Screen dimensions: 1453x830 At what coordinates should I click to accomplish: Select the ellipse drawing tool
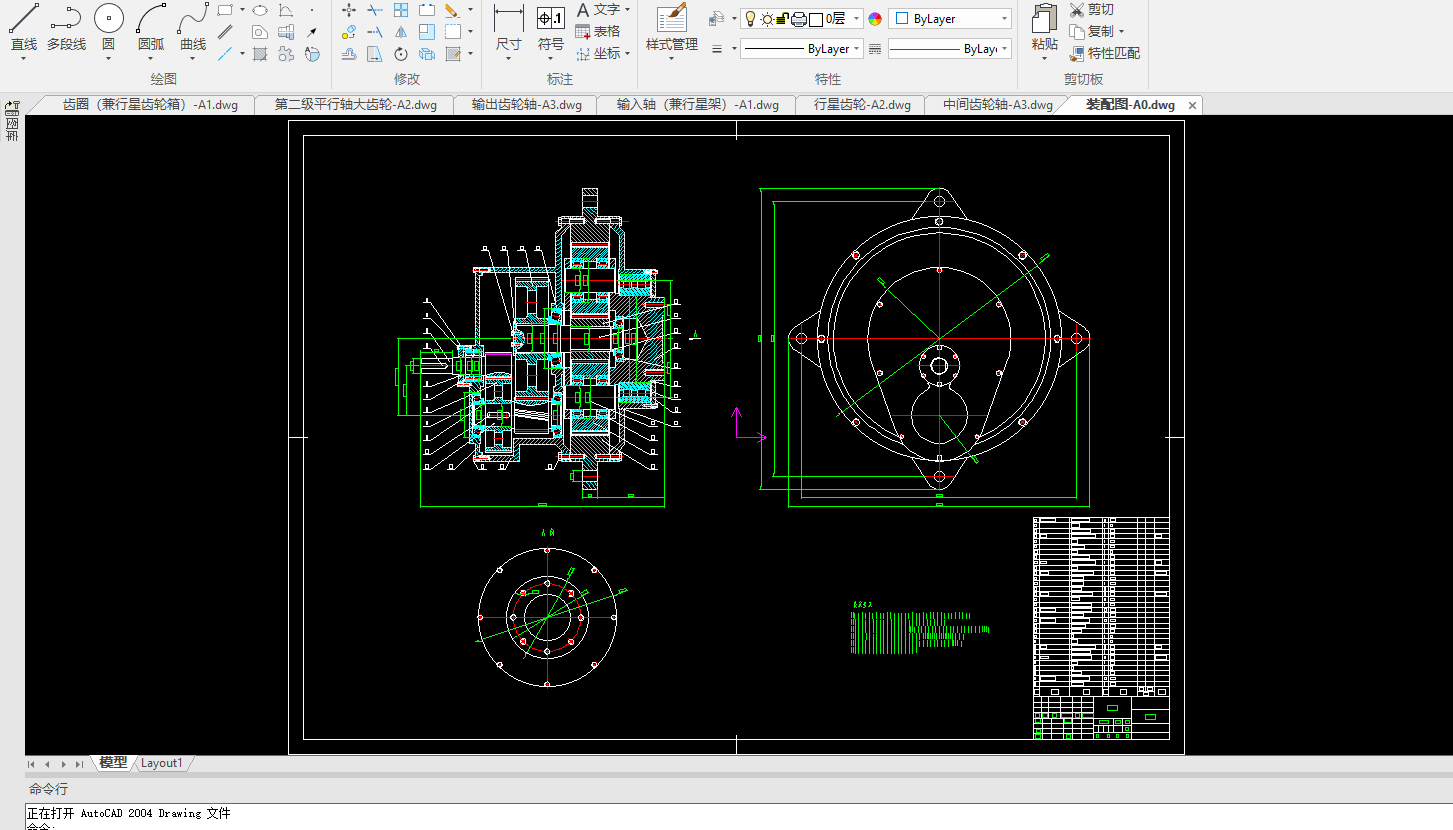pos(260,10)
